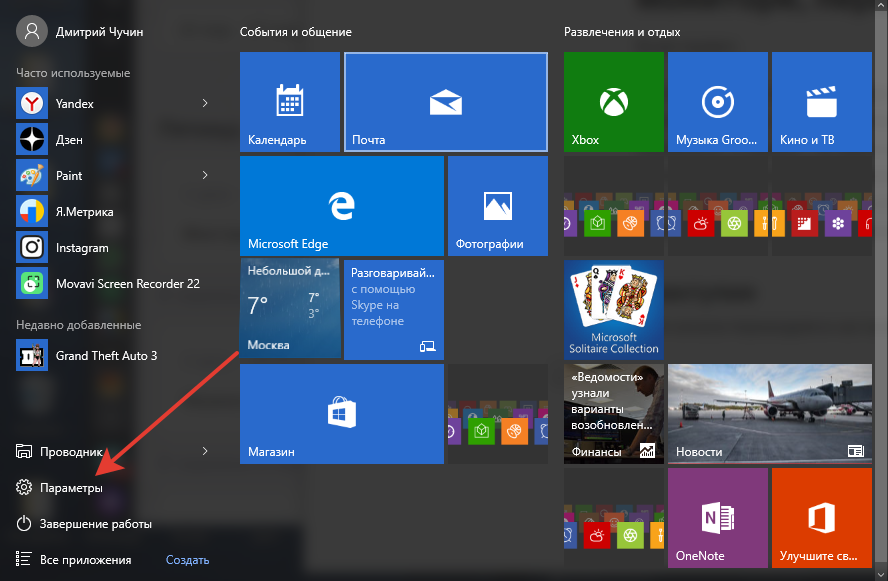Launch OneNote tile
Image resolution: width=888 pixels, height=581 pixels.
718,518
